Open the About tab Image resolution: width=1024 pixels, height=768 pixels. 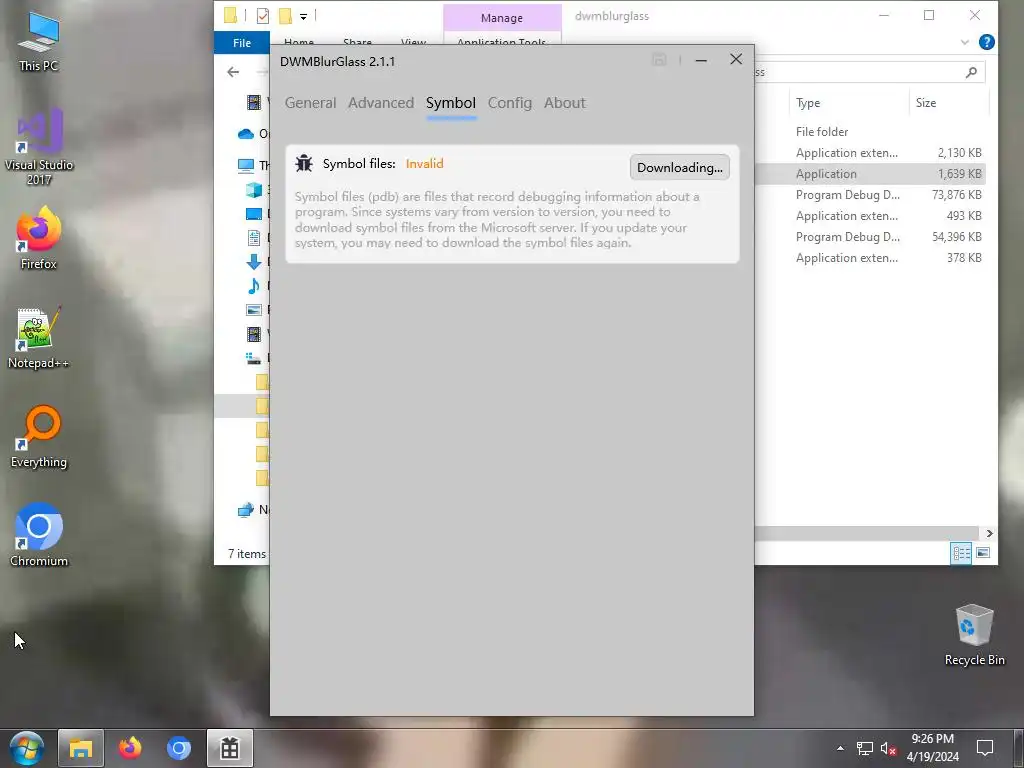click(564, 103)
